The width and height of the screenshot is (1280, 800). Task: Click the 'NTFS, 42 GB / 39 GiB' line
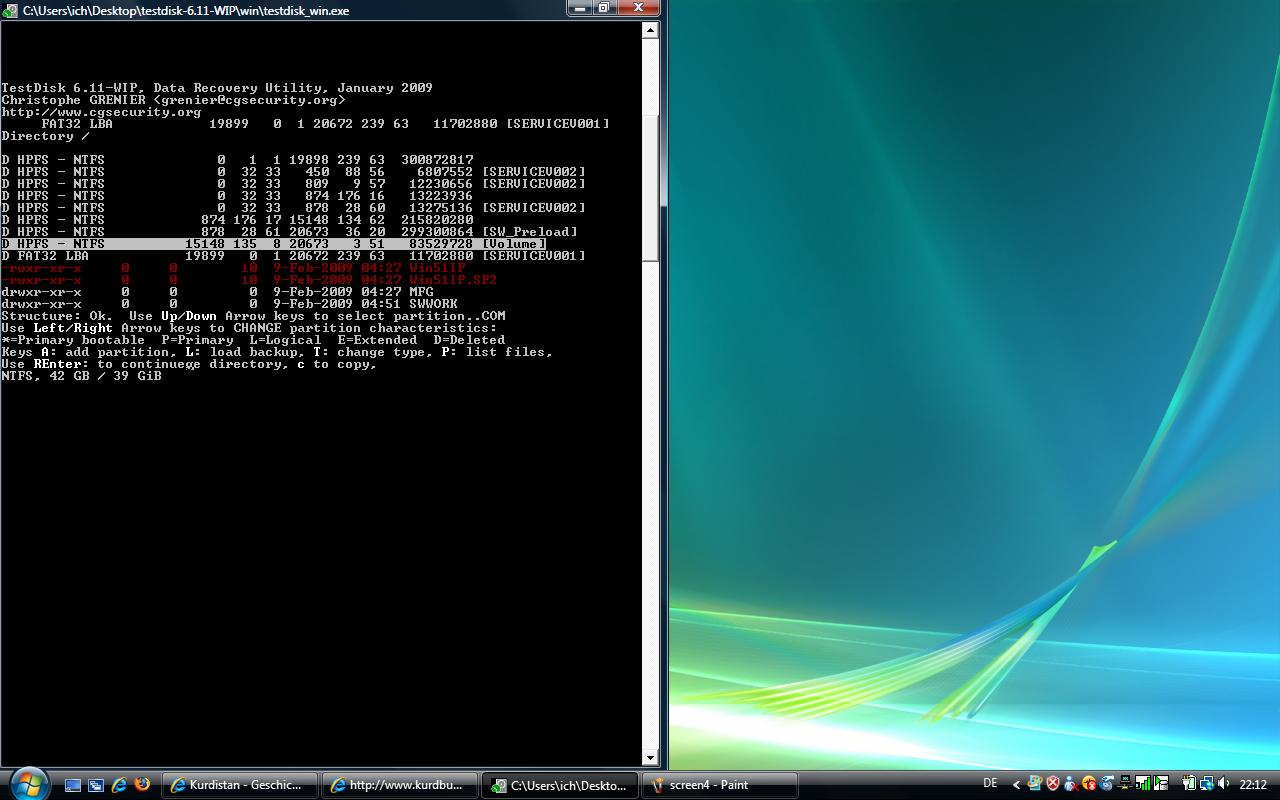pyautogui.click(x=81, y=376)
